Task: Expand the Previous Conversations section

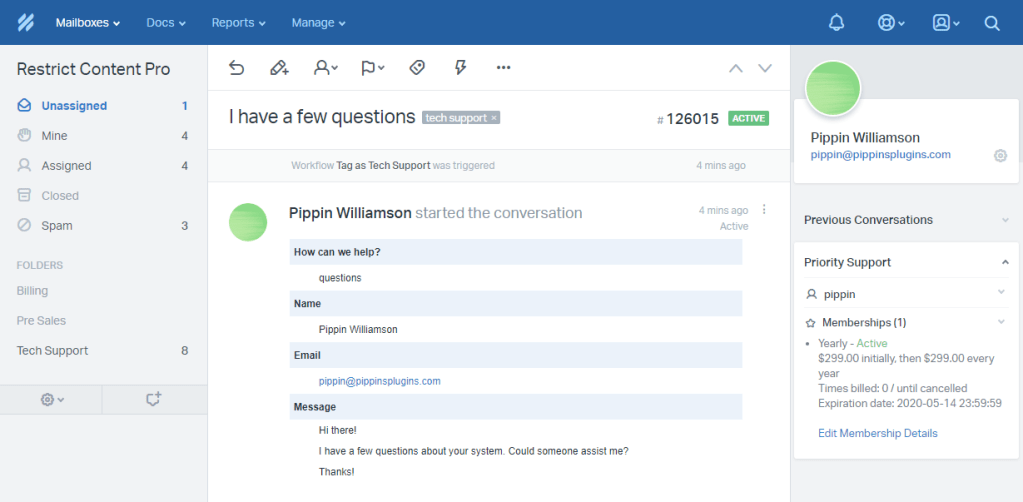Action: [906, 220]
